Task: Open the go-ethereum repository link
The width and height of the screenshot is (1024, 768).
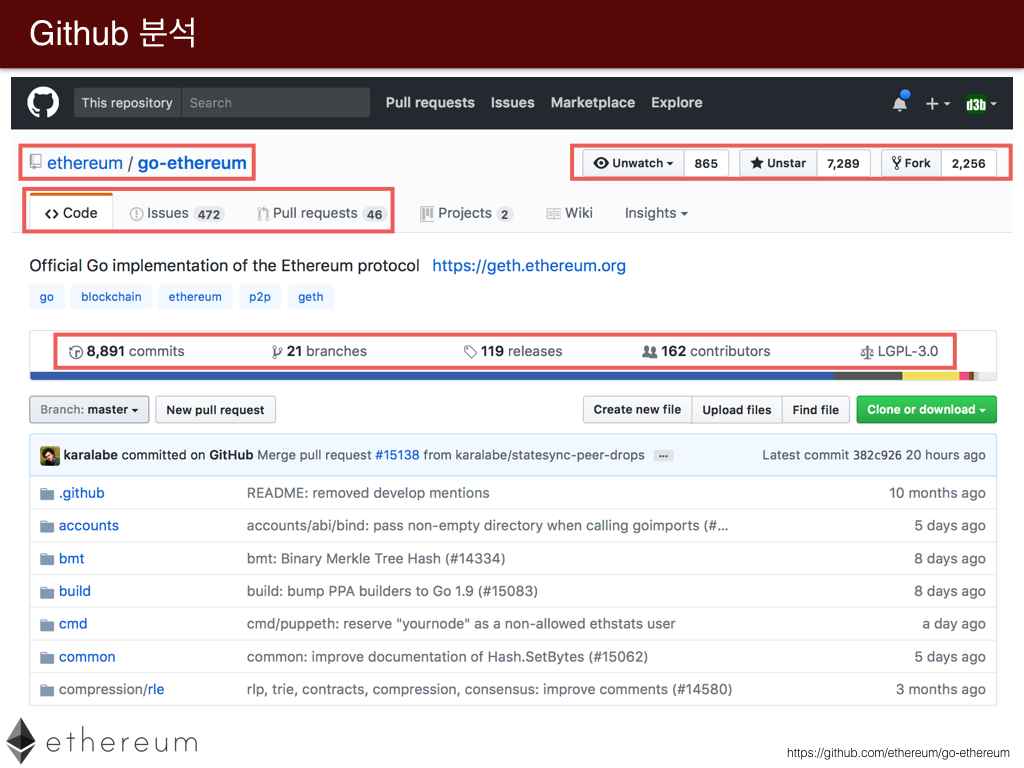Action: (192, 163)
